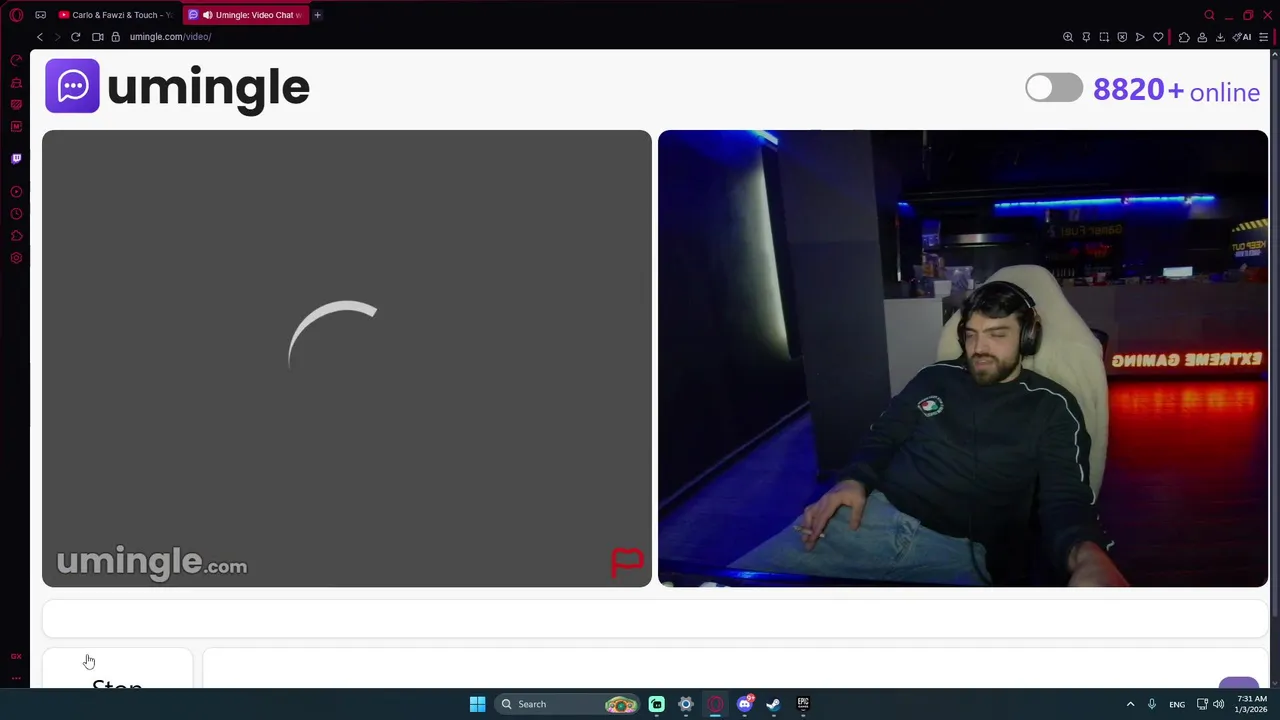The image size is (1280, 720).
Task: Open the Windows Start menu
Action: [x=477, y=704]
